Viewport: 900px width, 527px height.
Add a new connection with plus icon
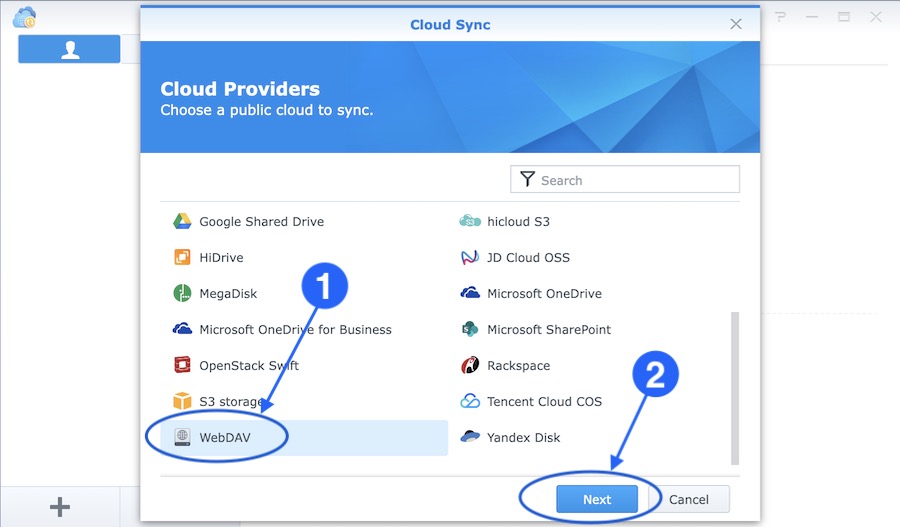(60, 507)
